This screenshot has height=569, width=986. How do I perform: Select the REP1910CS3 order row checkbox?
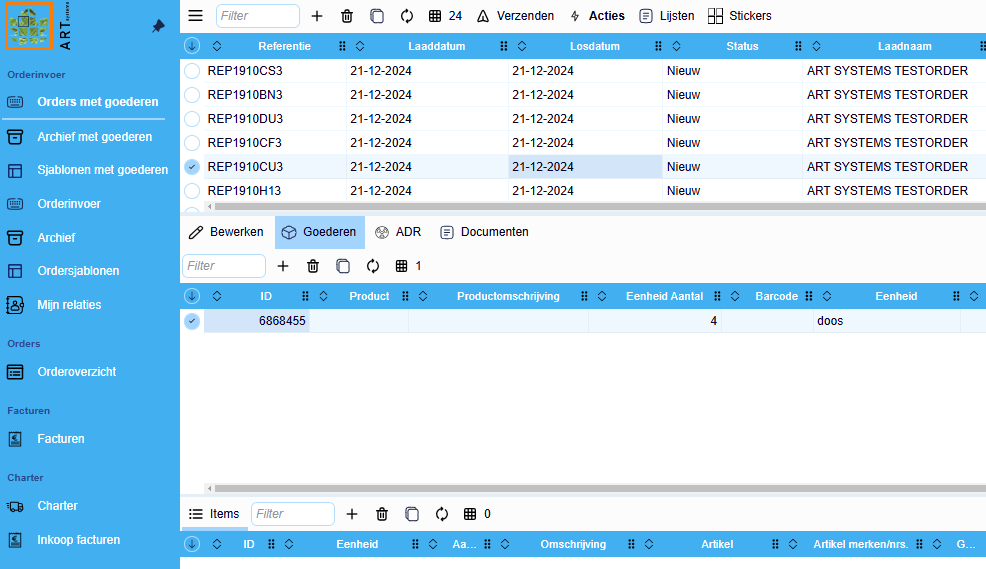[x=192, y=71]
